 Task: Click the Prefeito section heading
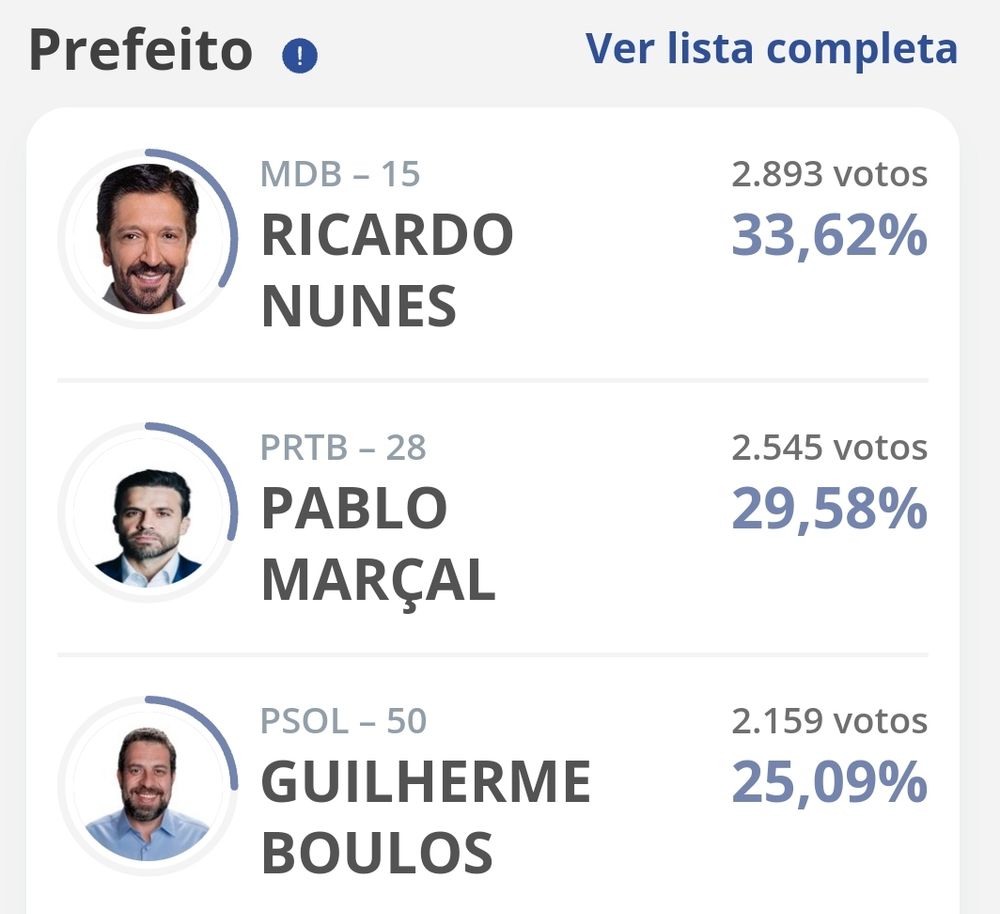[x=140, y=50]
